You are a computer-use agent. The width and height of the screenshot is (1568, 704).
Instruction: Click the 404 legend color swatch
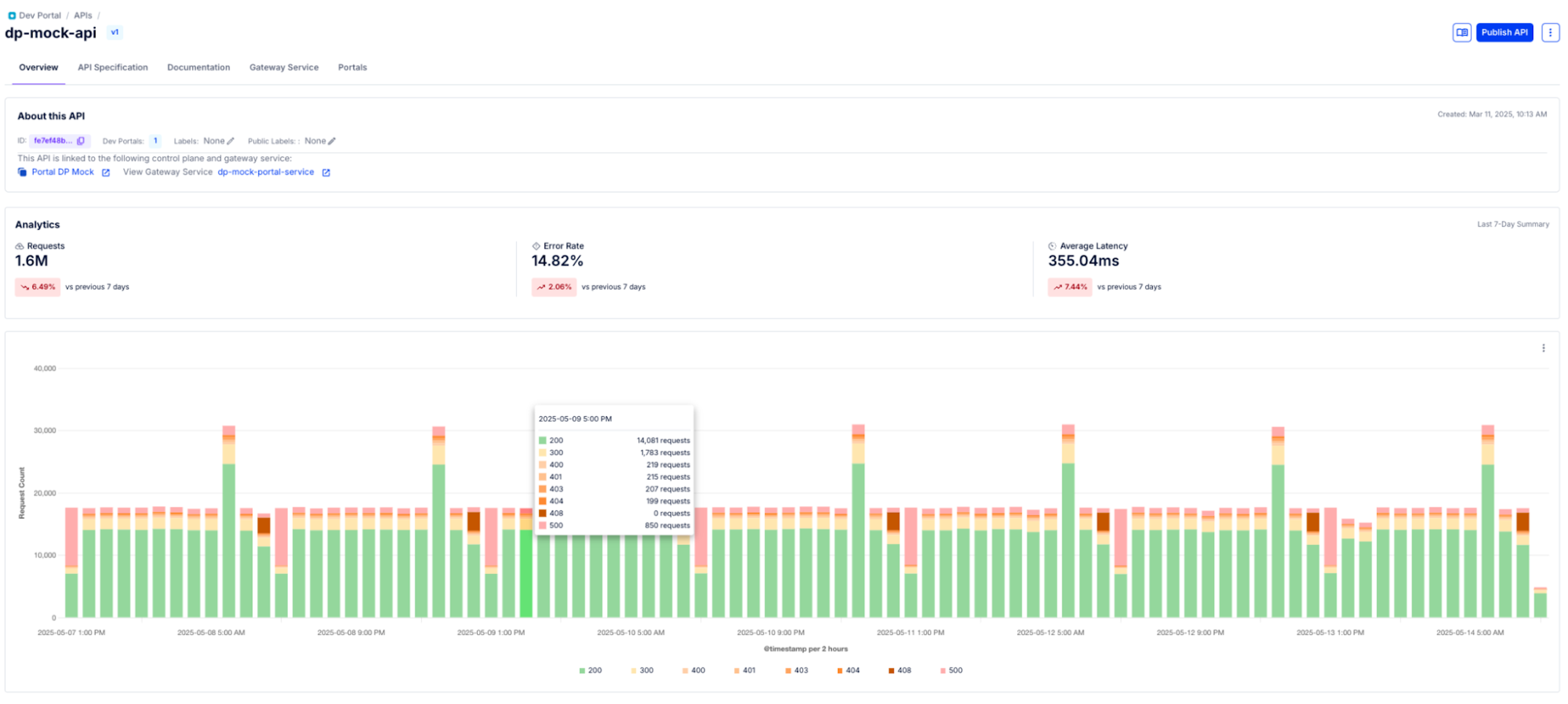pos(840,670)
